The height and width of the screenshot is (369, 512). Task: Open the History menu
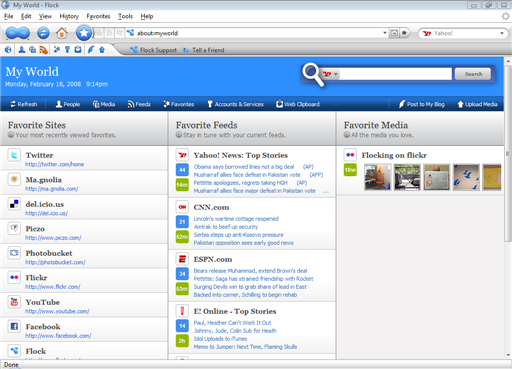pos(69,16)
